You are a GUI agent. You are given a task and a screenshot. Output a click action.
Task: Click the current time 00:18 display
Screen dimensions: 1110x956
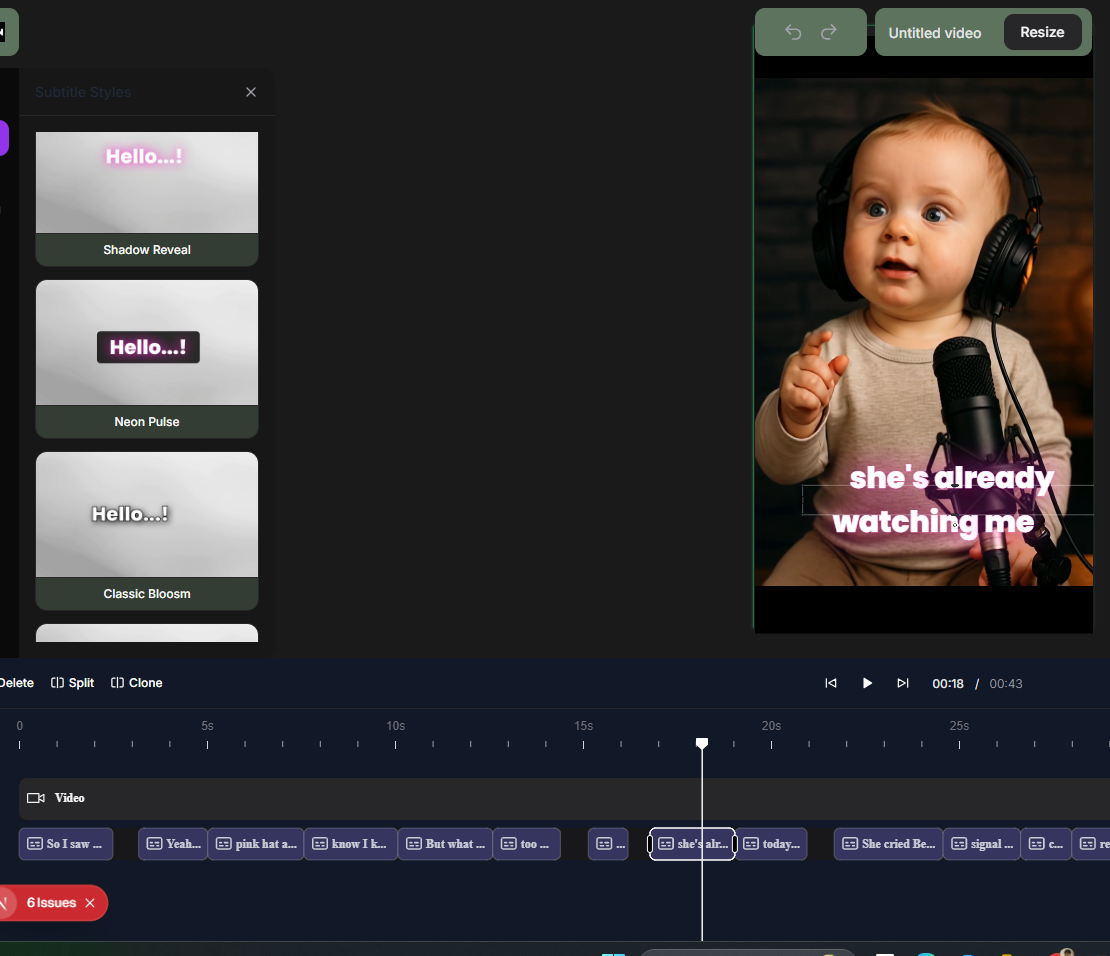(x=948, y=683)
